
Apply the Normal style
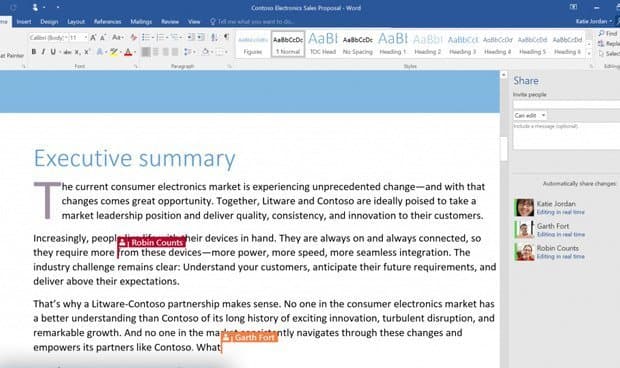[x=288, y=44]
